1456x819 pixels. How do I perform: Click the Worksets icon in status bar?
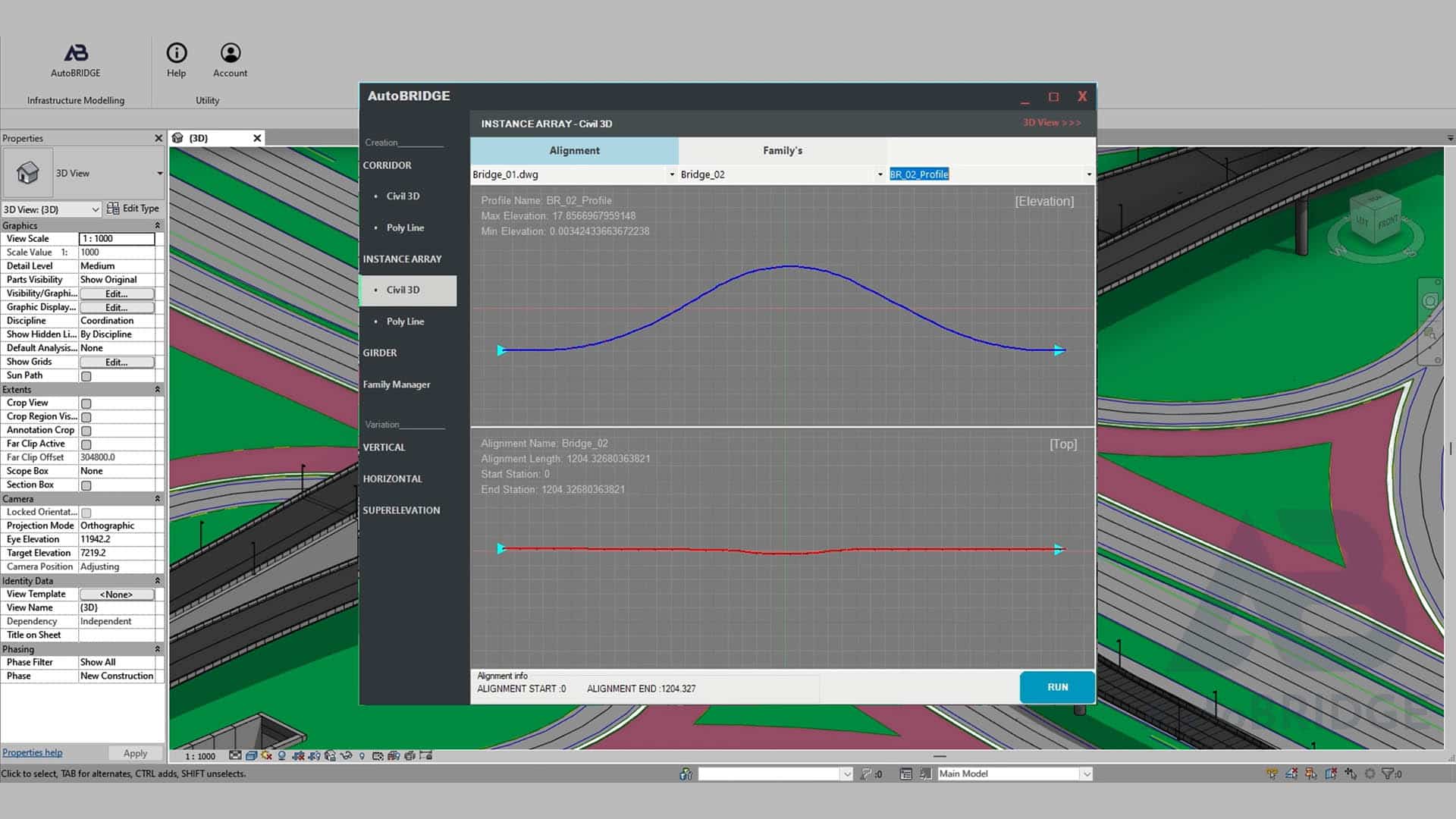click(686, 773)
